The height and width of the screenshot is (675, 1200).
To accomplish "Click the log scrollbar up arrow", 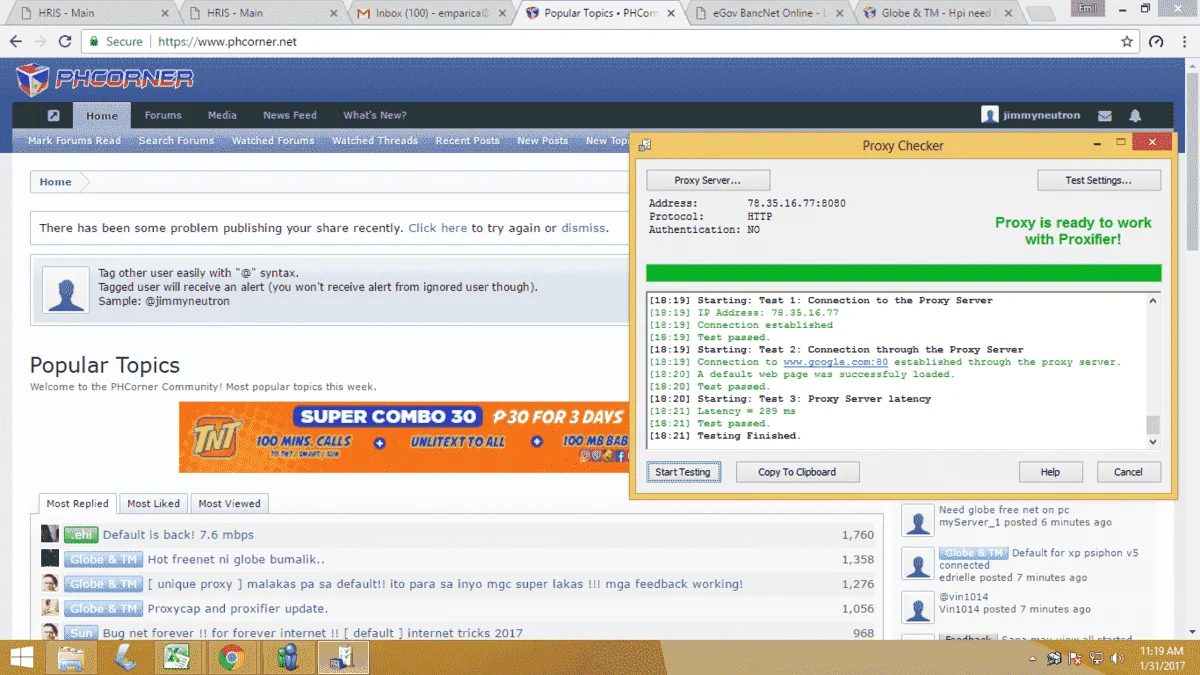I will point(1153,300).
